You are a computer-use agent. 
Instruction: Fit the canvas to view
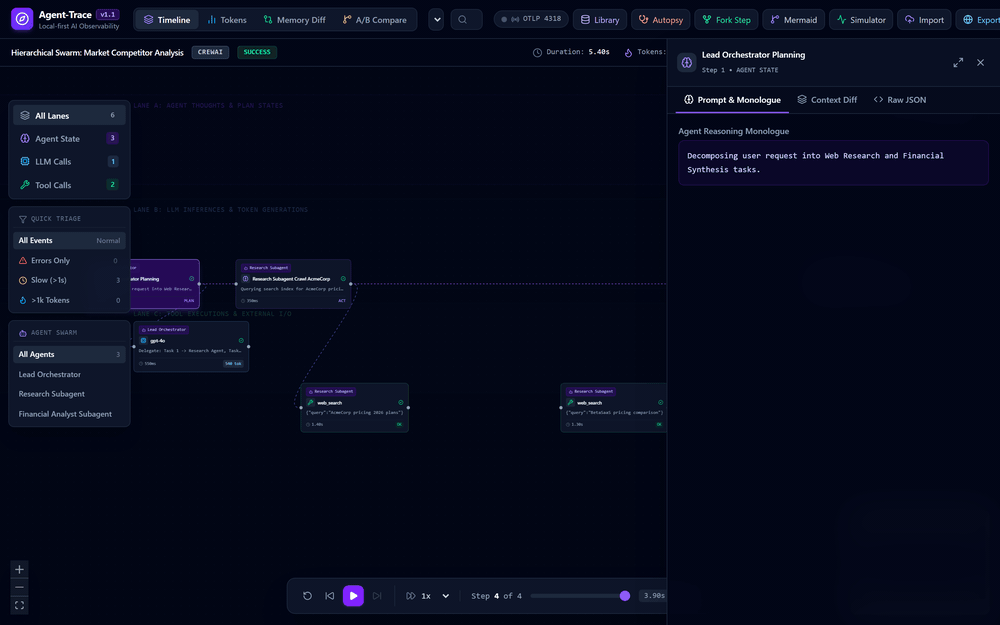tap(19, 605)
